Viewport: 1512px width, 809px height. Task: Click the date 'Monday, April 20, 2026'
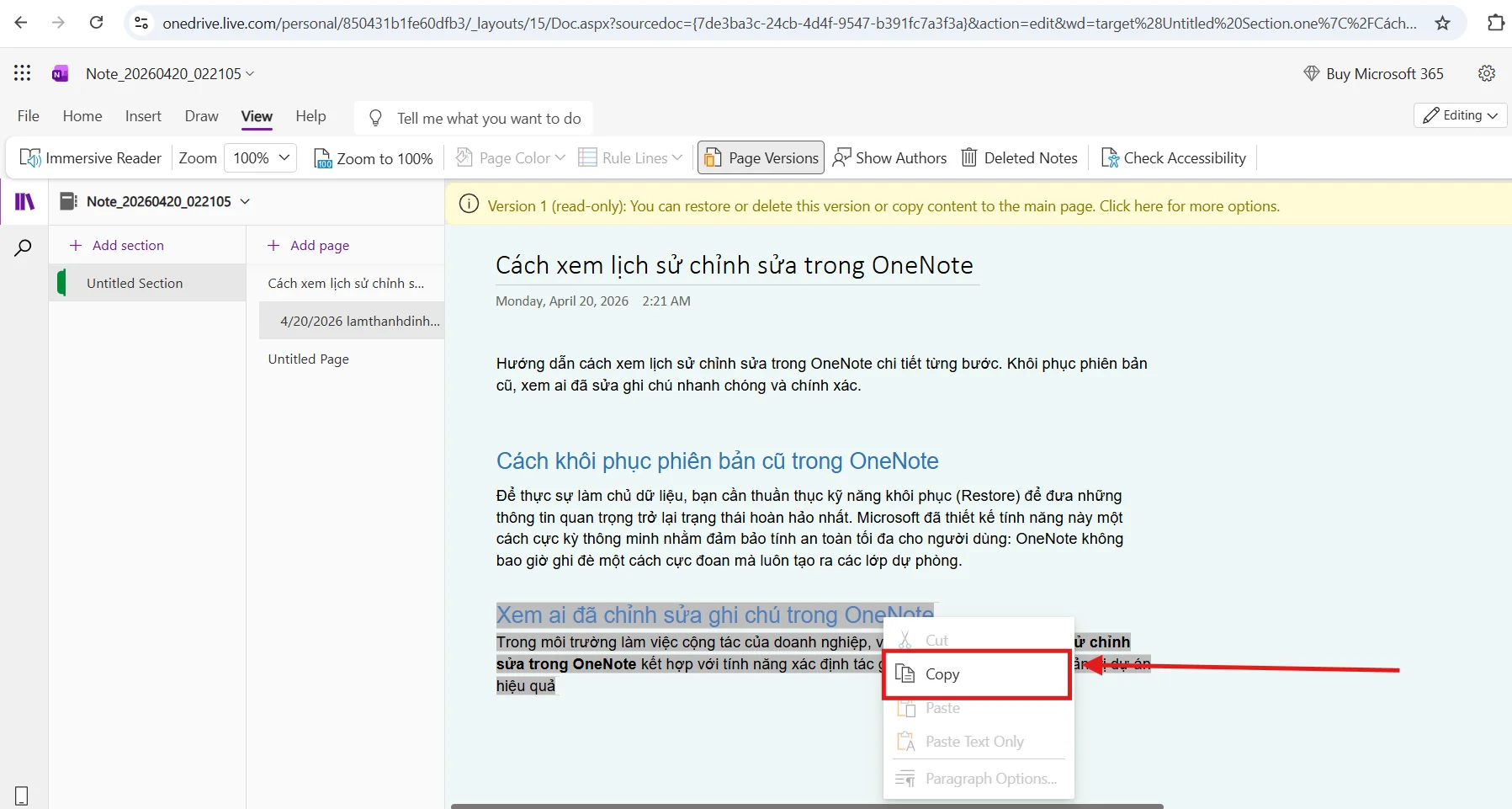[x=562, y=301]
